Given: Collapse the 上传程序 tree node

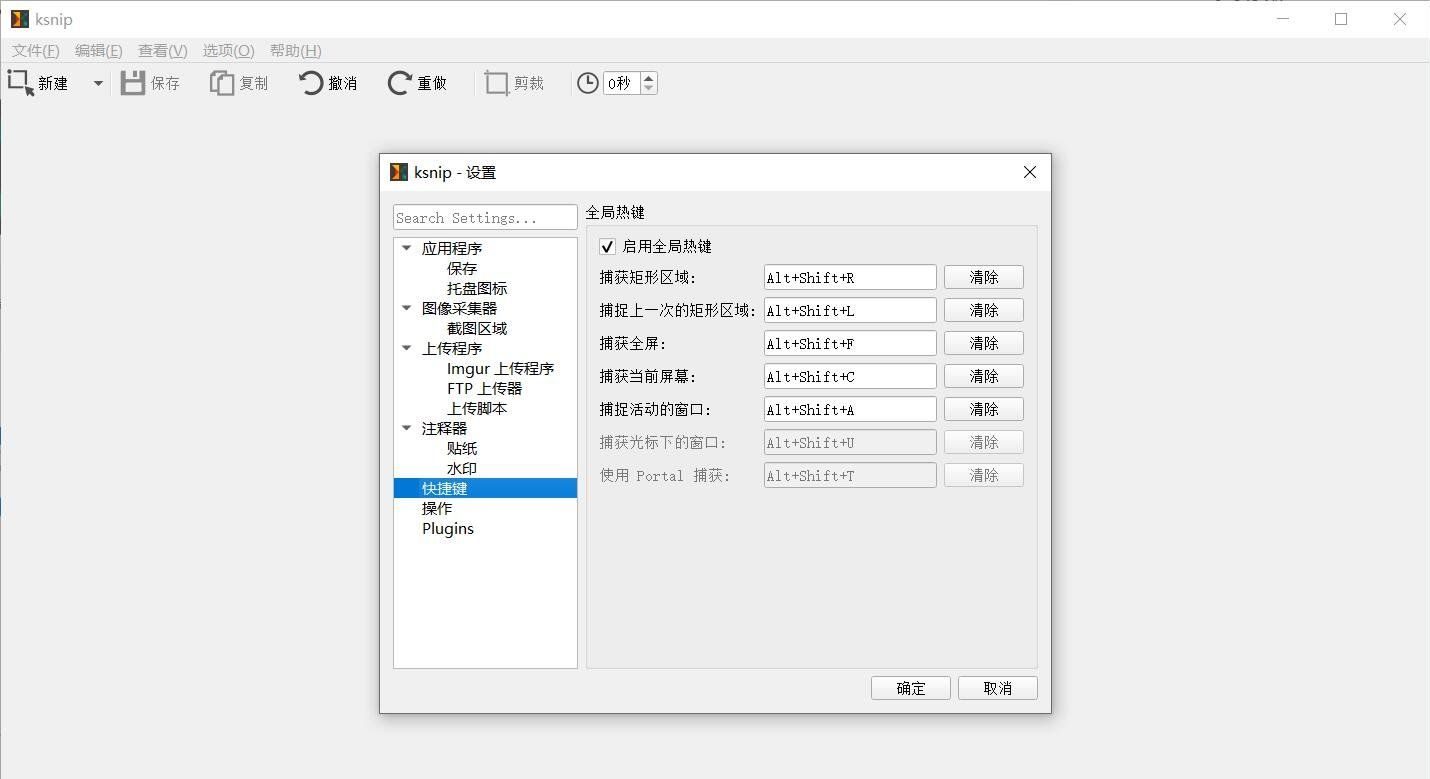Looking at the screenshot, I should (x=406, y=348).
